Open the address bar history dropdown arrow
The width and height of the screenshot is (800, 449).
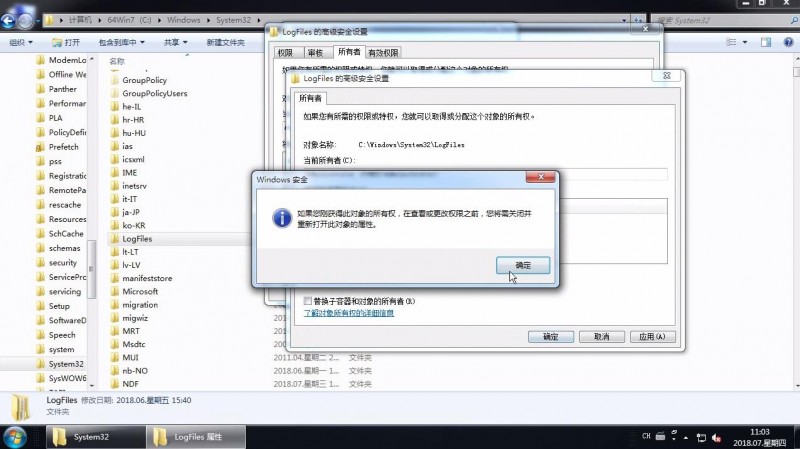tap(624, 20)
